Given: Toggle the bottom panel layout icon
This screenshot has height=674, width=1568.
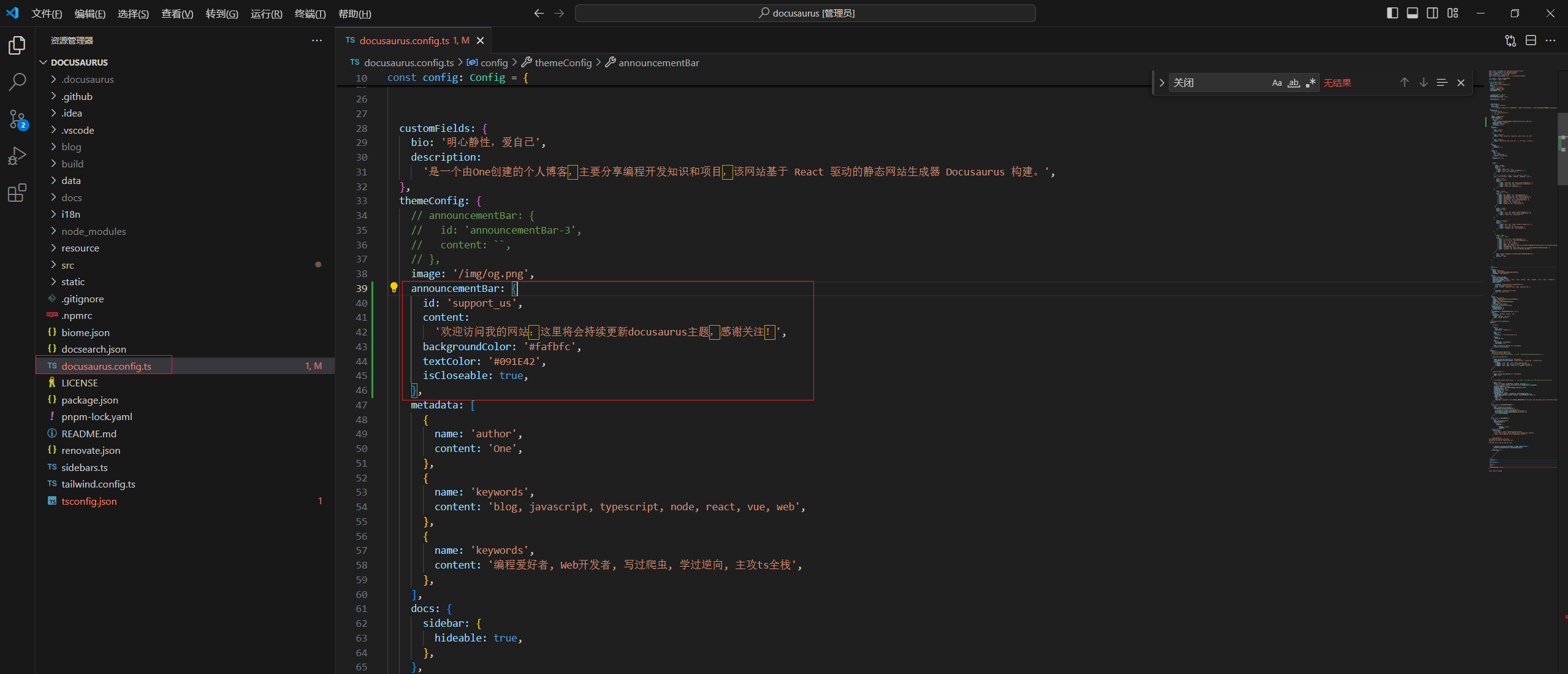Looking at the screenshot, I should (1412, 13).
